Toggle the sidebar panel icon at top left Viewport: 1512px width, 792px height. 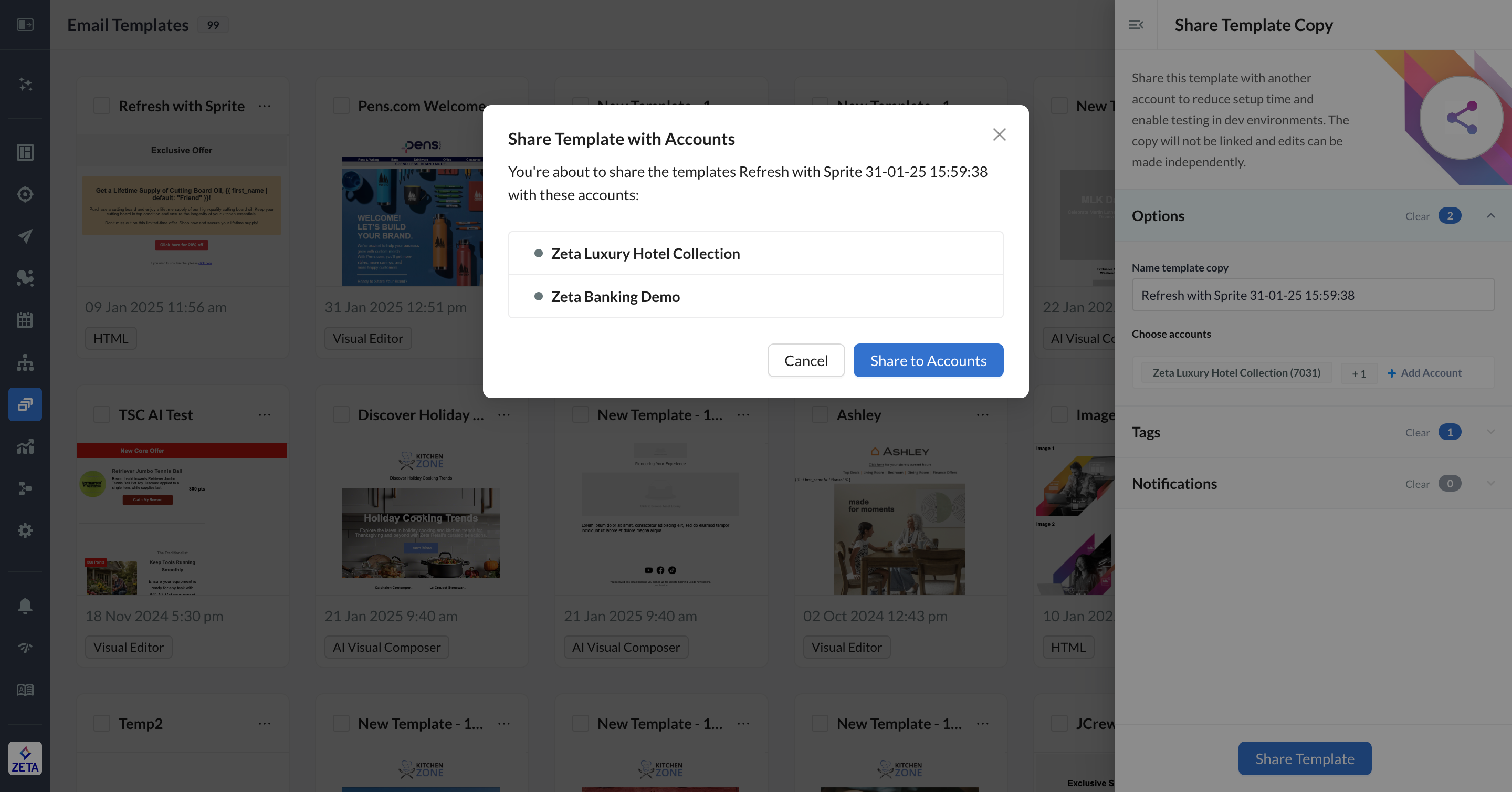tap(25, 25)
